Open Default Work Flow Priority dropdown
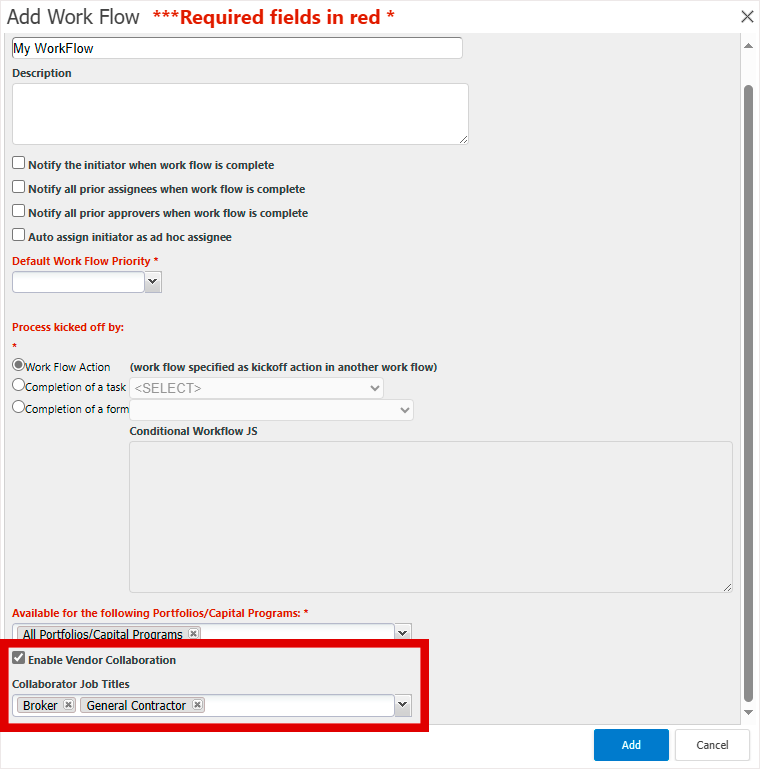Image resolution: width=760 pixels, height=769 pixels. [153, 282]
